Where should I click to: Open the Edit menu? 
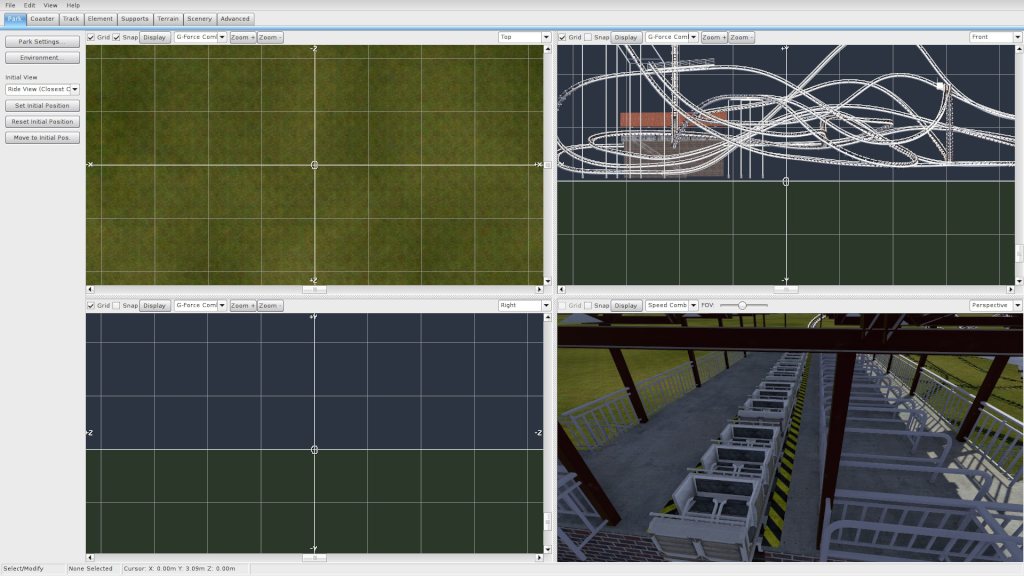(29, 5)
